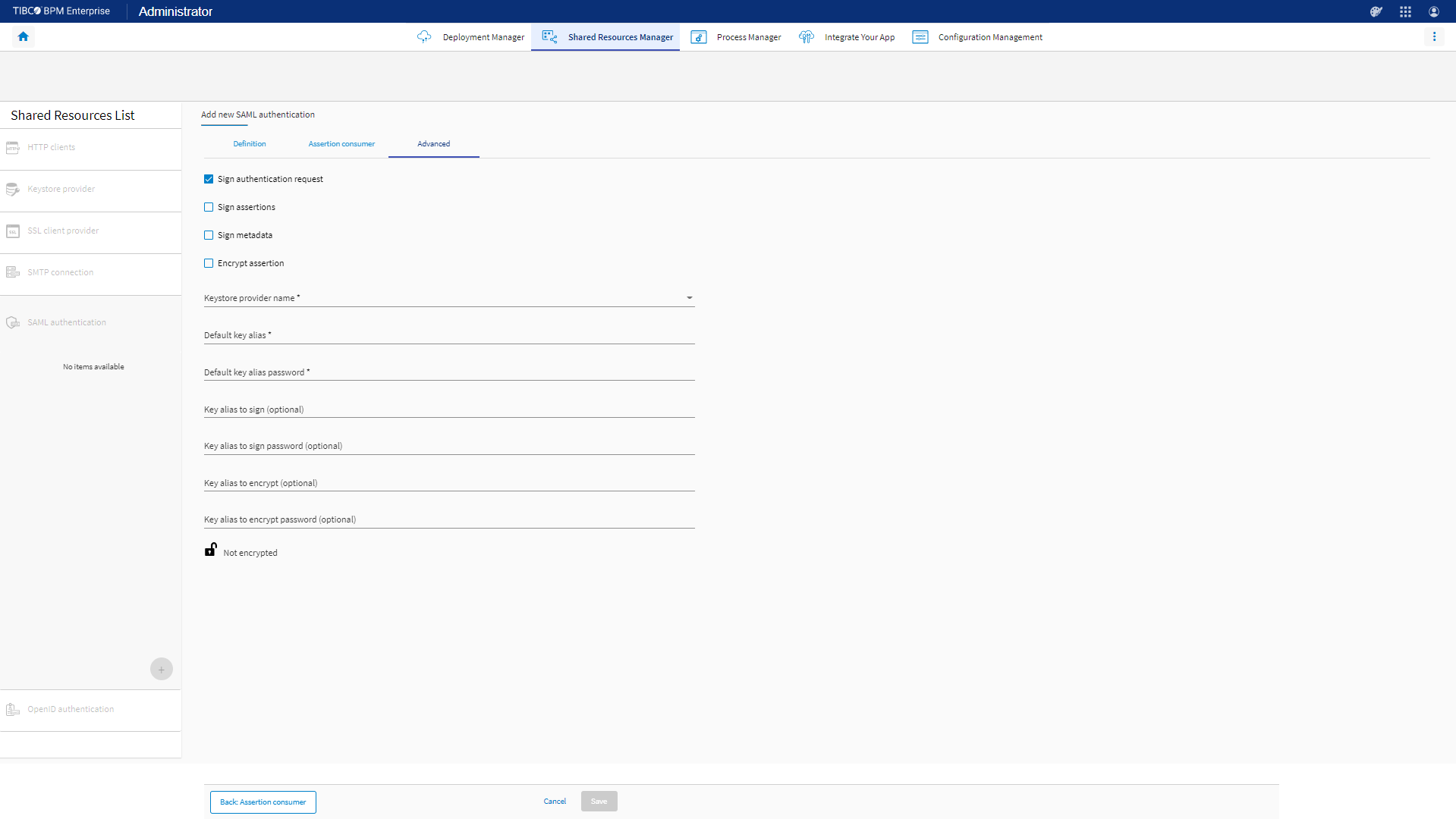This screenshot has height=819, width=1456.
Task: Focus the Default key alias field
Action: tap(449, 335)
